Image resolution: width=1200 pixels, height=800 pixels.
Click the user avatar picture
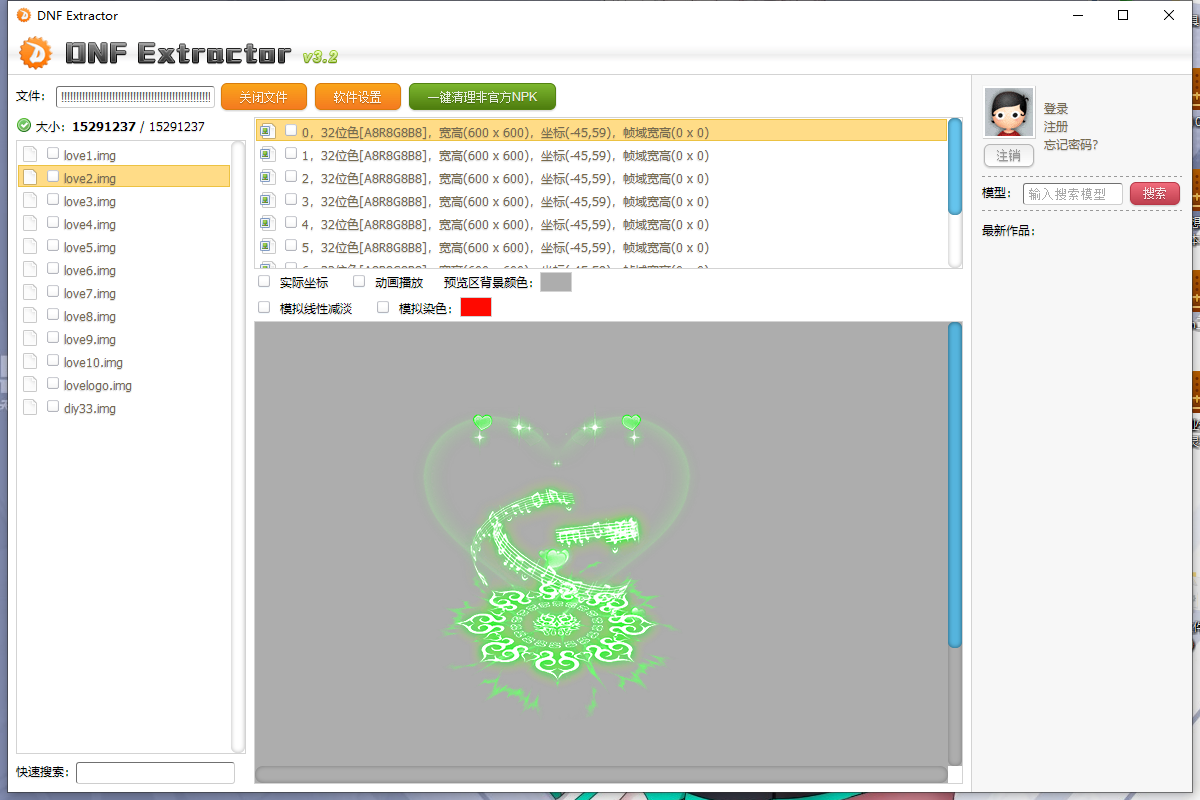click(1009, 112)
